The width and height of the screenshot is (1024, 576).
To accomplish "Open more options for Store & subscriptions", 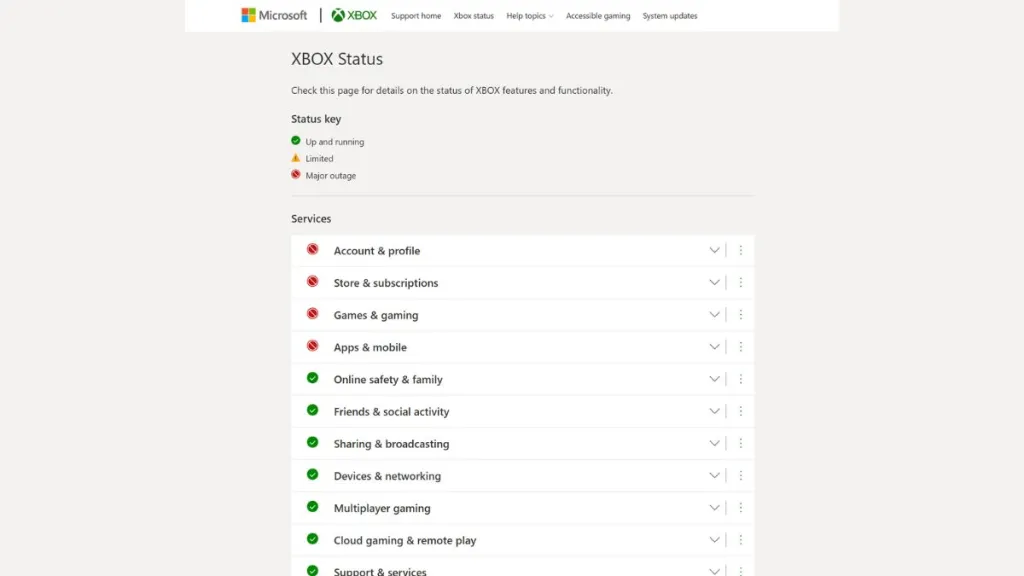I will (x=741, y=282).
